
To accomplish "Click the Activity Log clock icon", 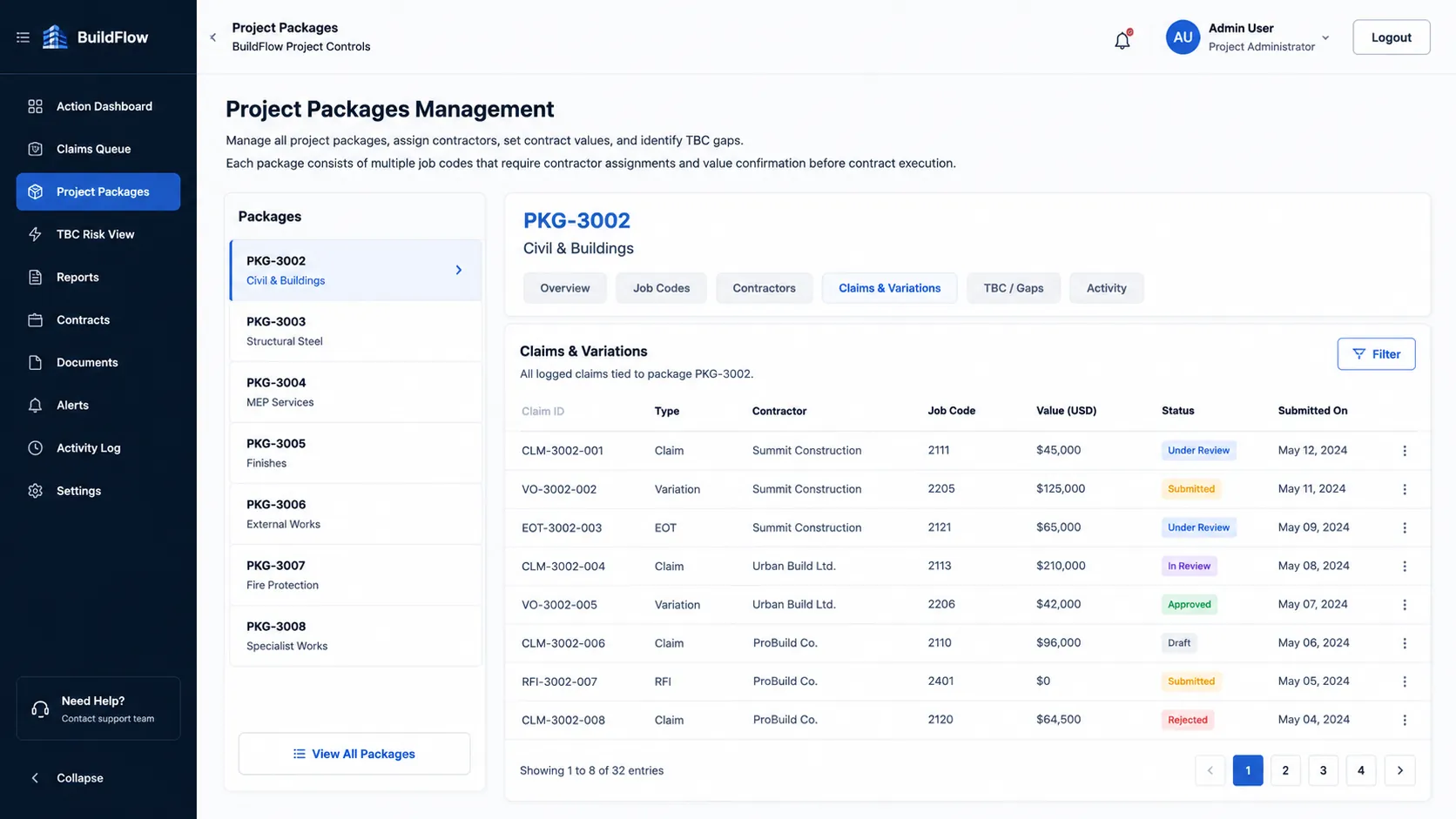I will click(35, 447).
